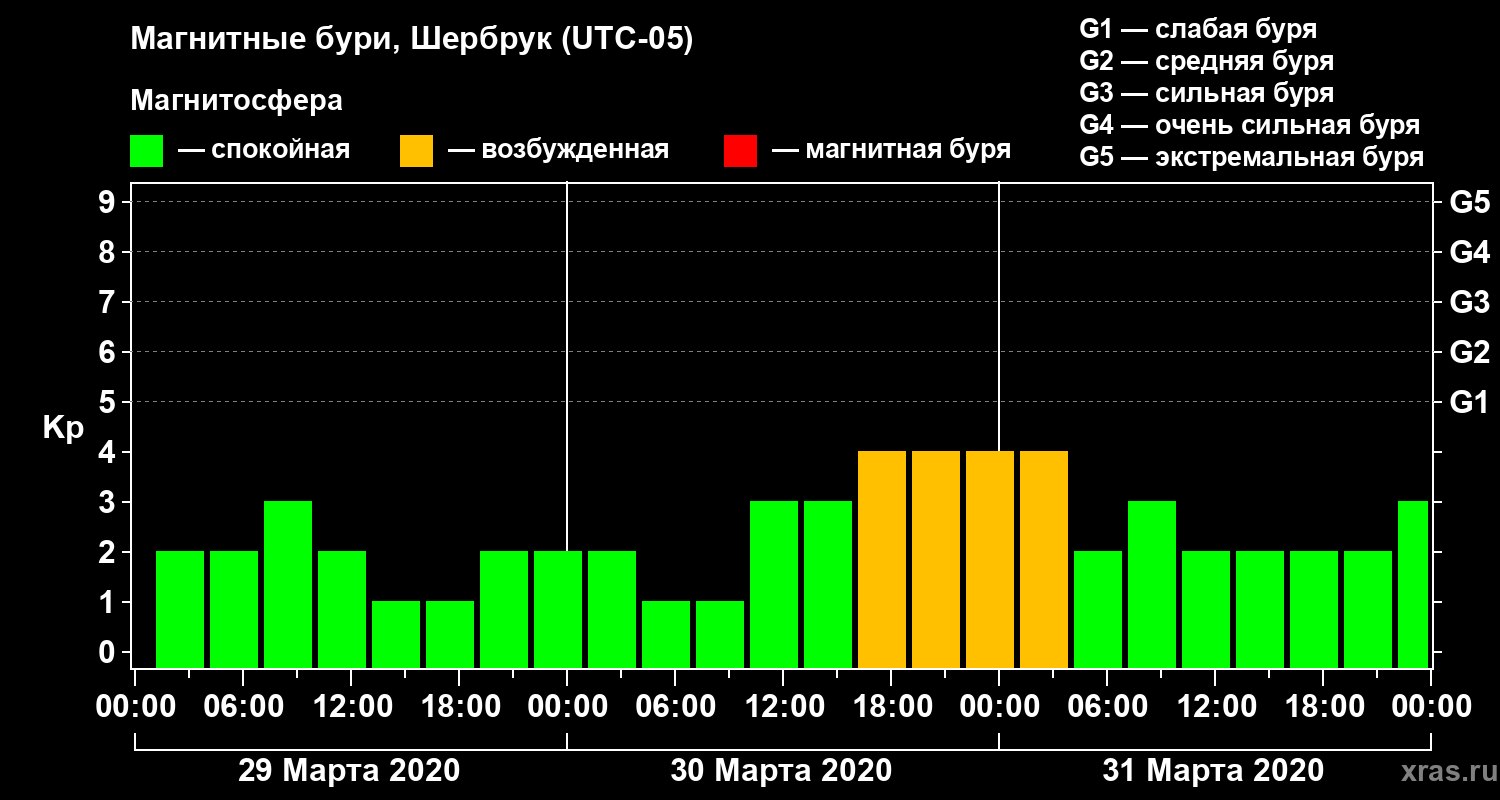Click the 'G1 — слабая буря' legend entry
This screenshot has height=800, width=1500.
pyautogui.click(x=1198, y=29)
